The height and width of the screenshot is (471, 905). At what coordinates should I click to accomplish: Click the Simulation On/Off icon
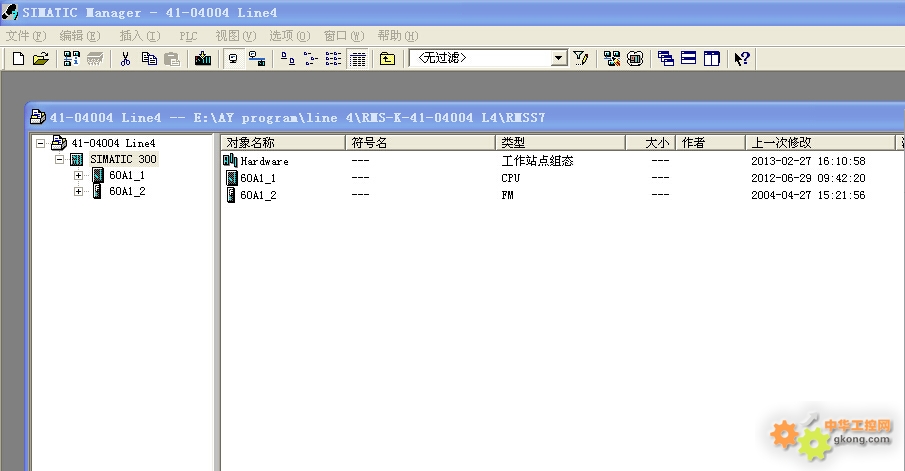click(x=635, y=58)
